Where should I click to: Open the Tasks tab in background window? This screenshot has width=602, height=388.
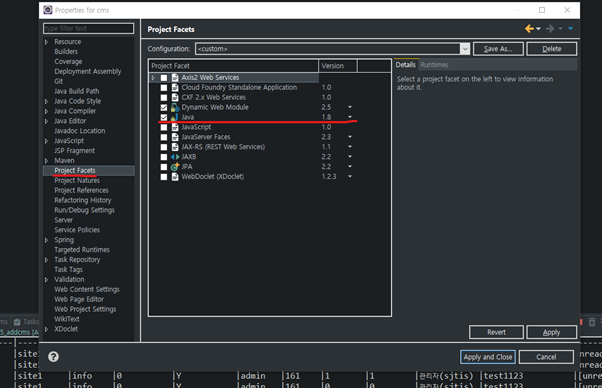26,322
